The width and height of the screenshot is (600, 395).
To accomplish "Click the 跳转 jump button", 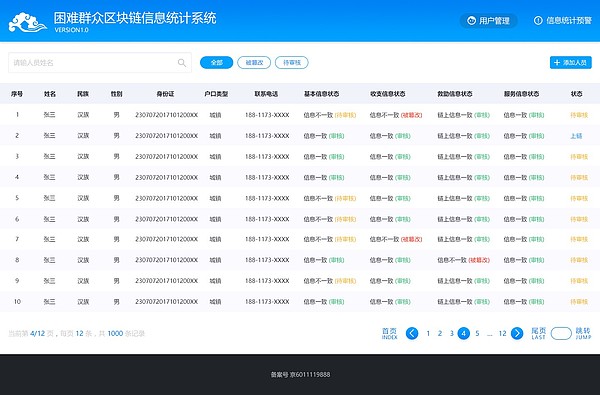I will click(583, 333).
